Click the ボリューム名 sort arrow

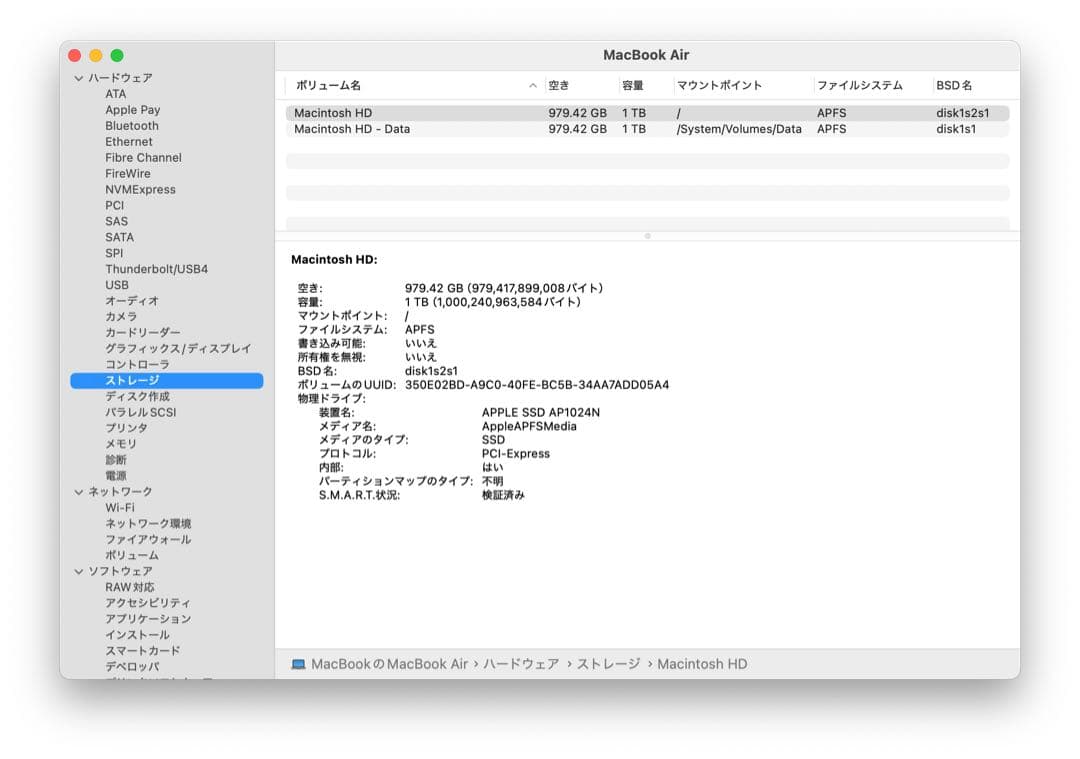532,85
